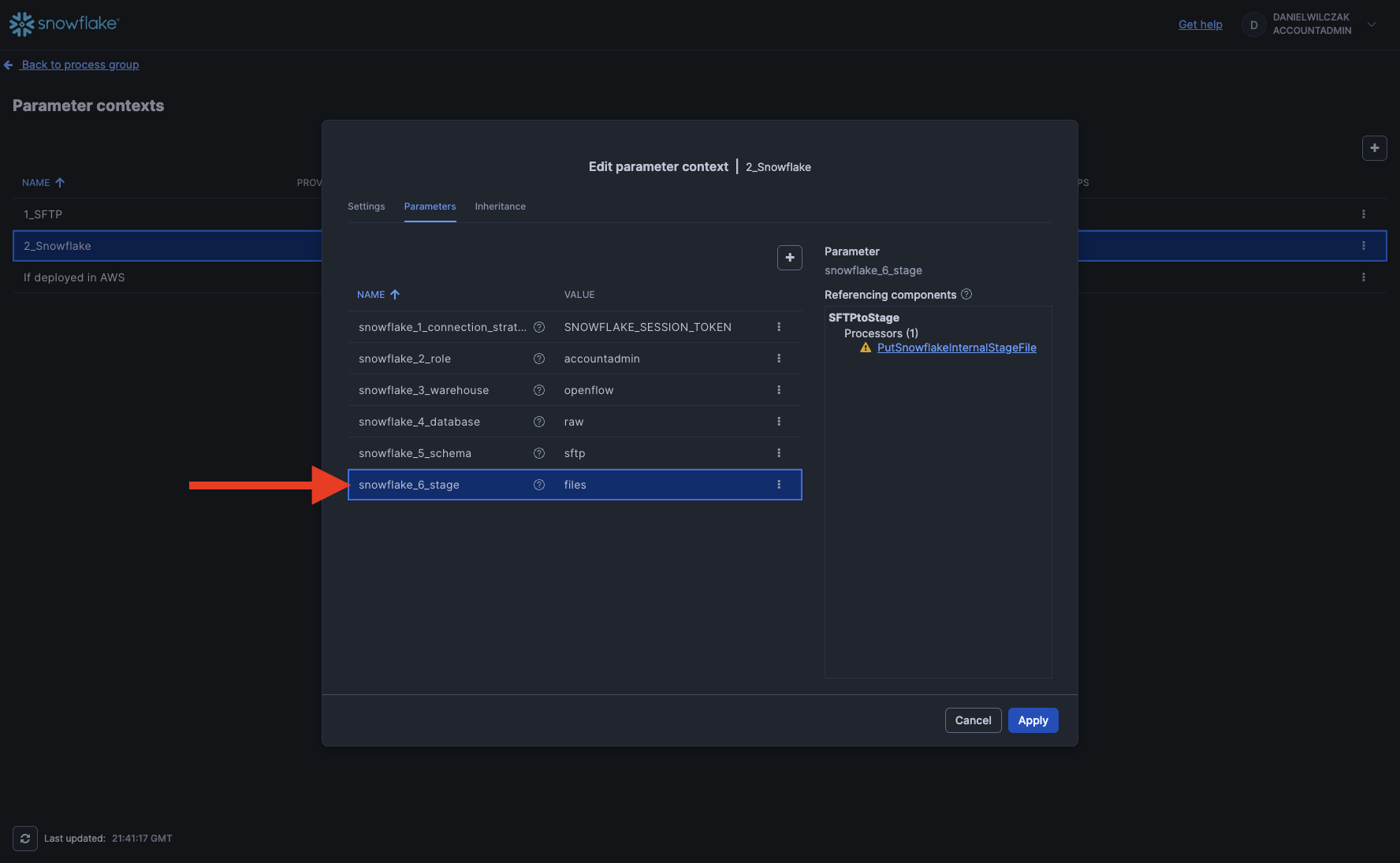The image size is (1400, 863).
Task: Select the snowflake_3_warehouse parameter row
Action: tap(441, 390)
